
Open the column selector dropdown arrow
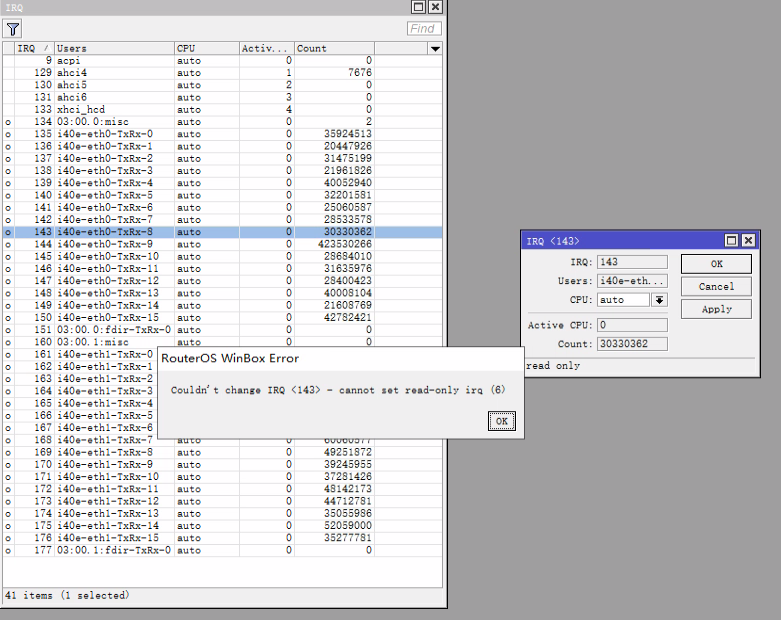(x=435, y=48)
